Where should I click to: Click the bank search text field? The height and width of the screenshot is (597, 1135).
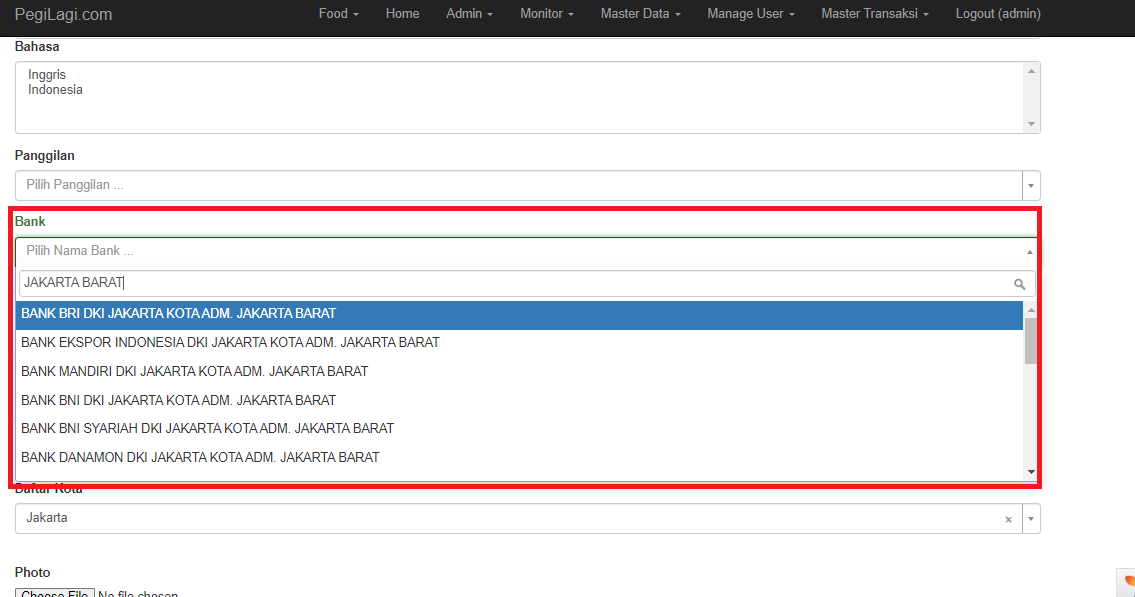click(500, 284)
